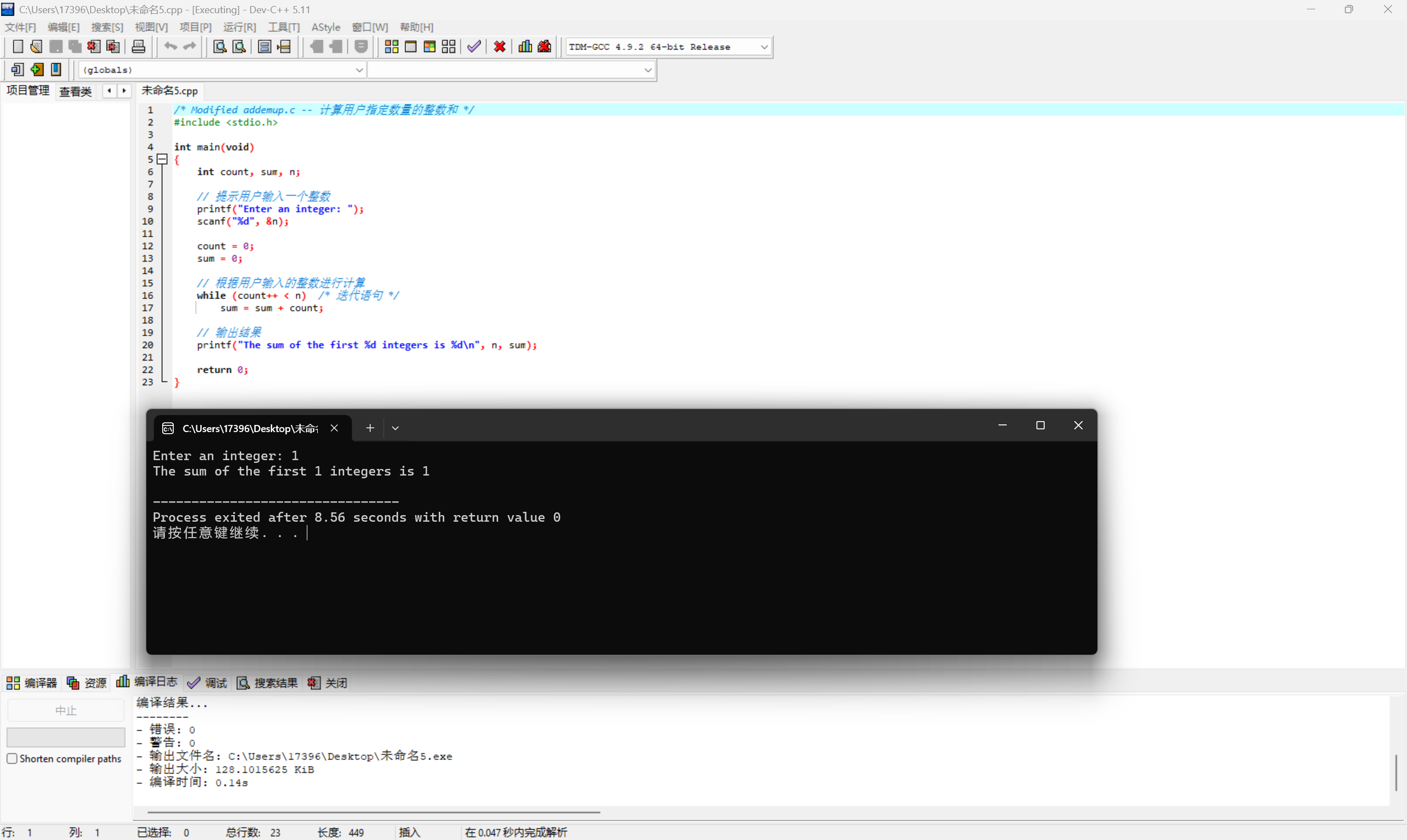Click the Print toolbar icon
The height and width of the screenshot is (840, 1407).
[139, 47]
